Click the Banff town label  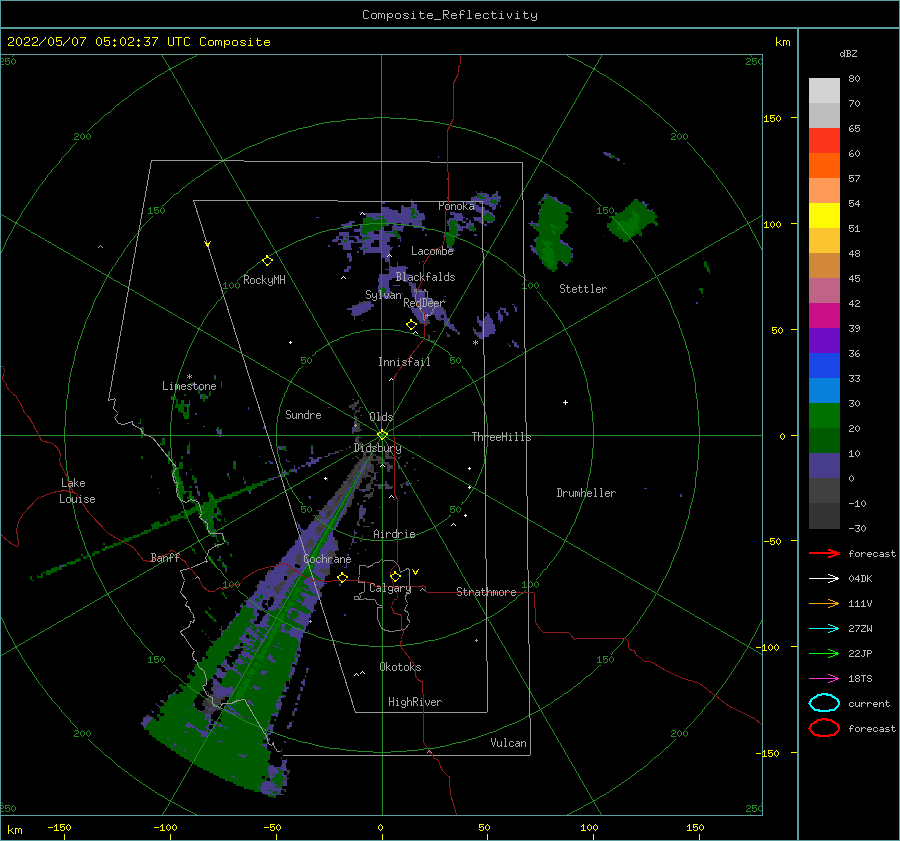[165, 557]
